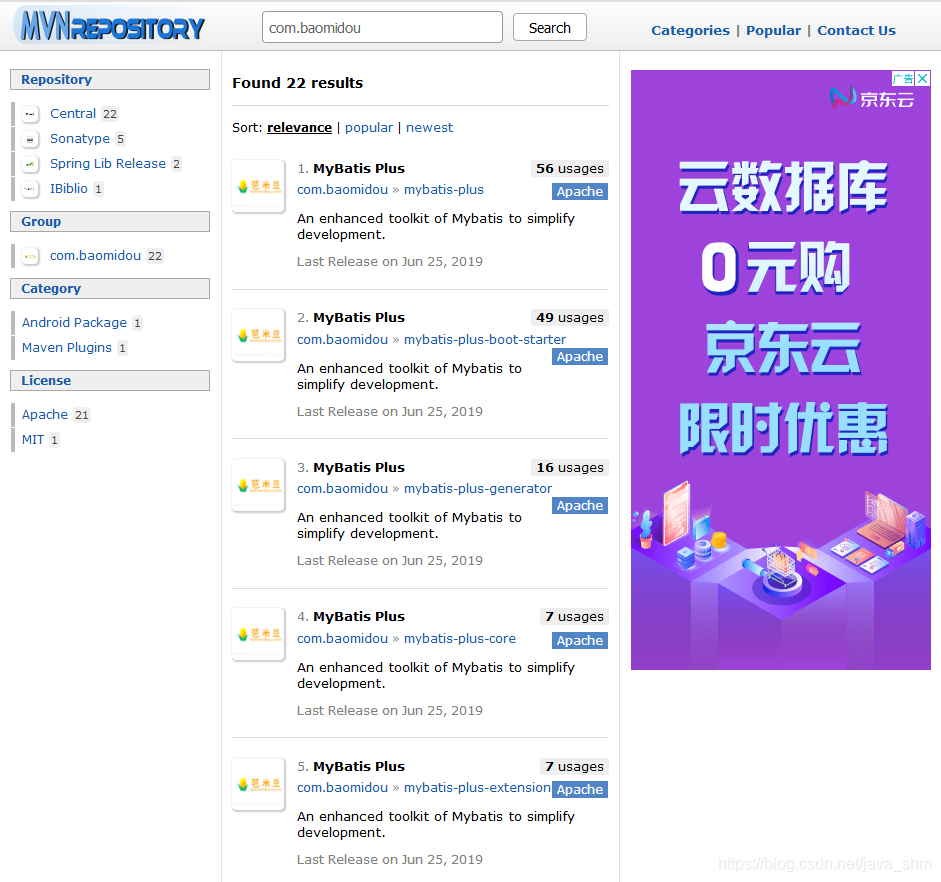941x882 pixels.
Task: Click com.baomidou group link in result 1
Action: [343, 190]
